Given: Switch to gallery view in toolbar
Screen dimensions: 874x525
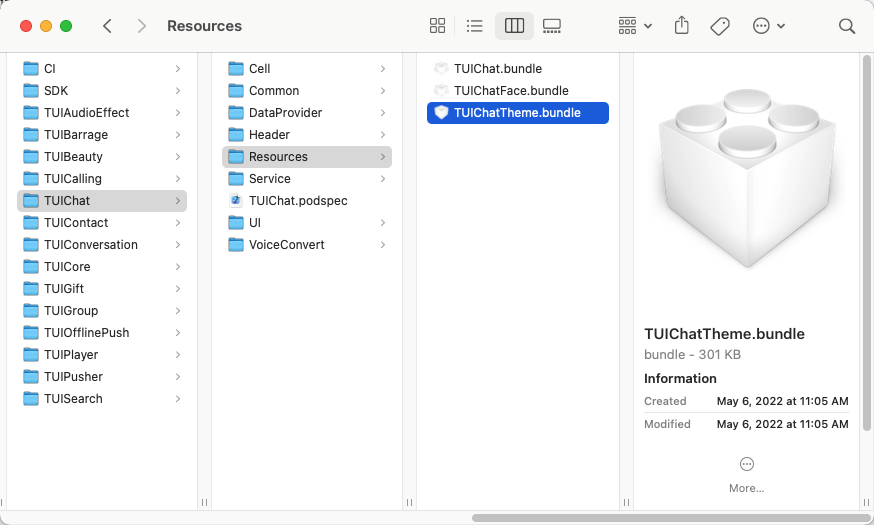Looking at the screenshot, I should pyautogui.click(x=552, y=26).
